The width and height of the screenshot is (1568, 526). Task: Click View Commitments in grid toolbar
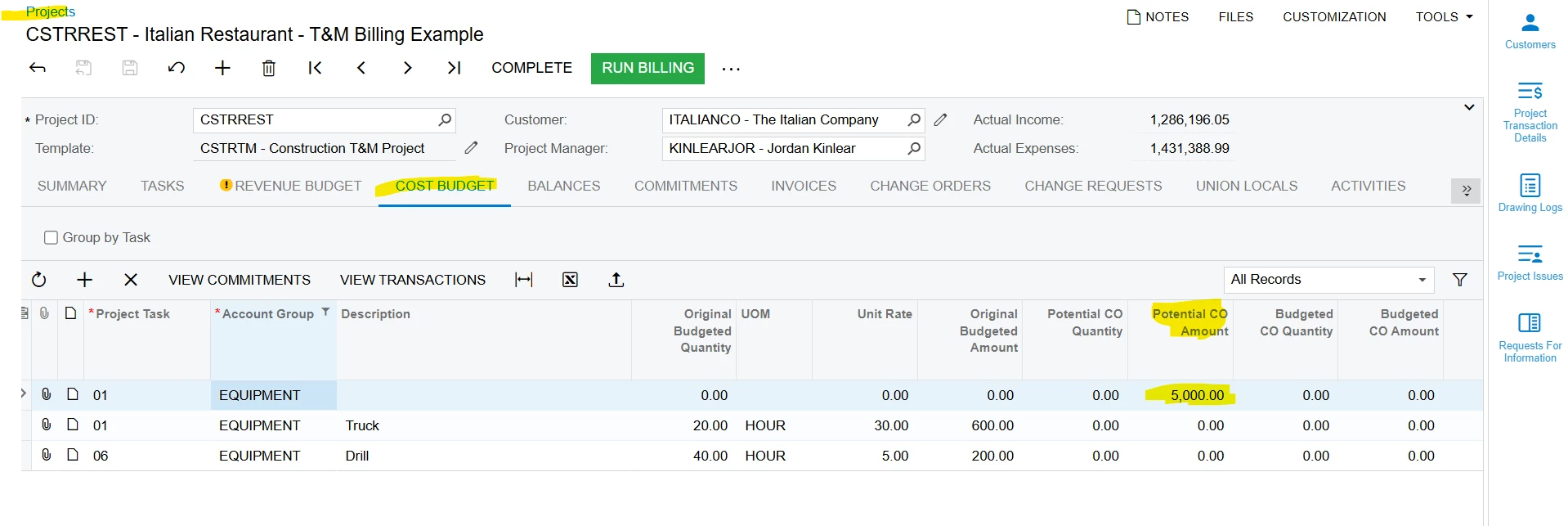coord(240,280)
